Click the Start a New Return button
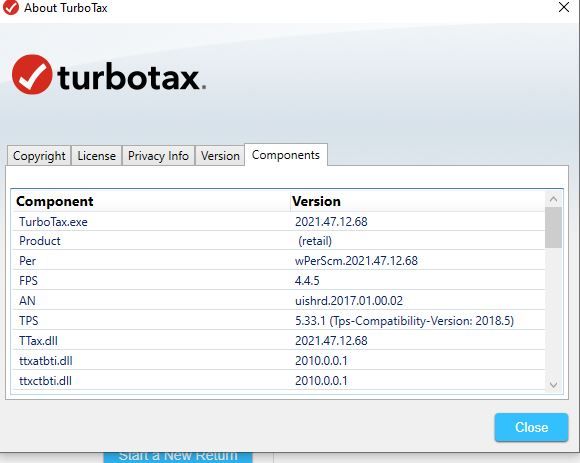 click(x=178, y=456)
